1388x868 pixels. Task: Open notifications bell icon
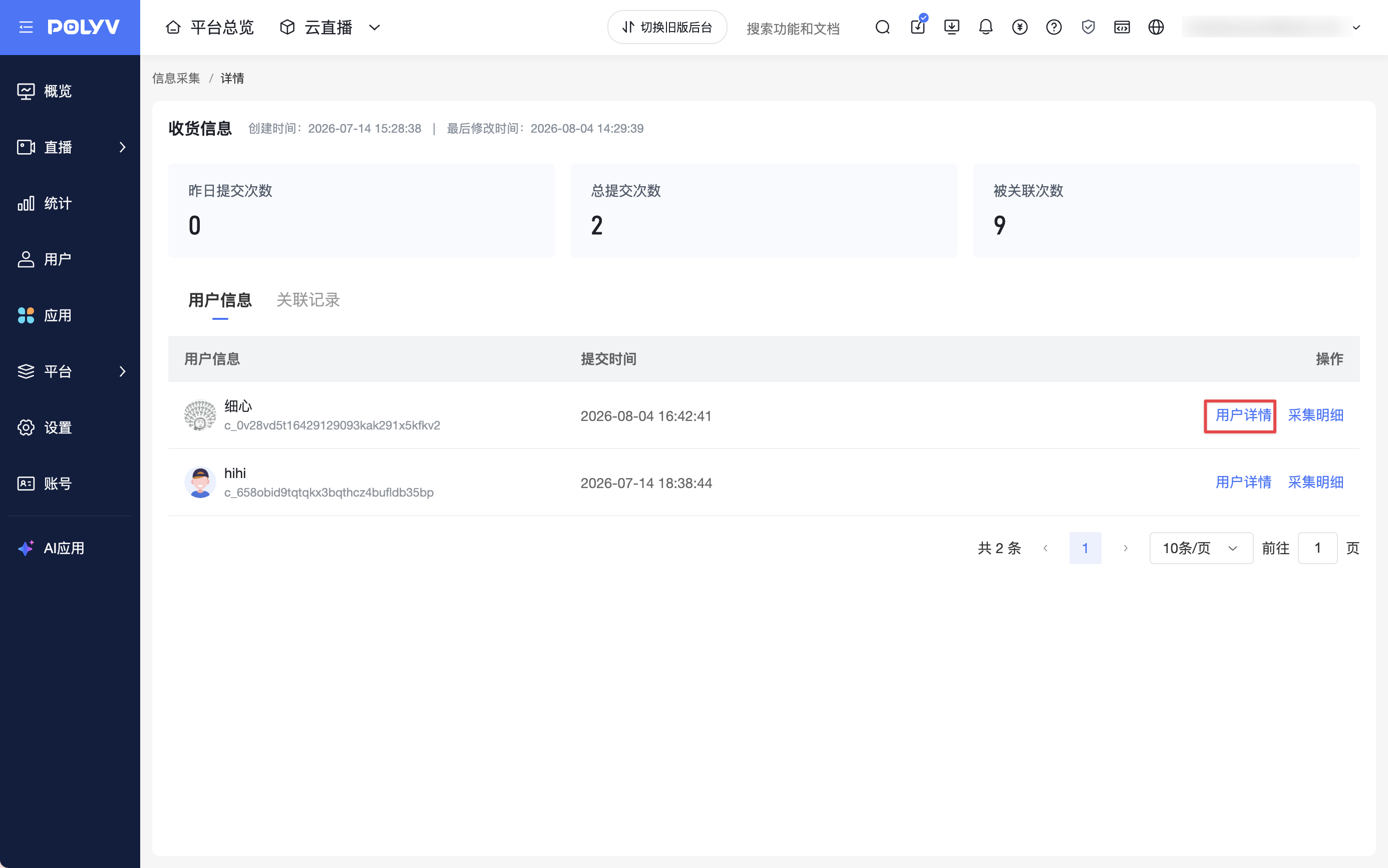985,27
